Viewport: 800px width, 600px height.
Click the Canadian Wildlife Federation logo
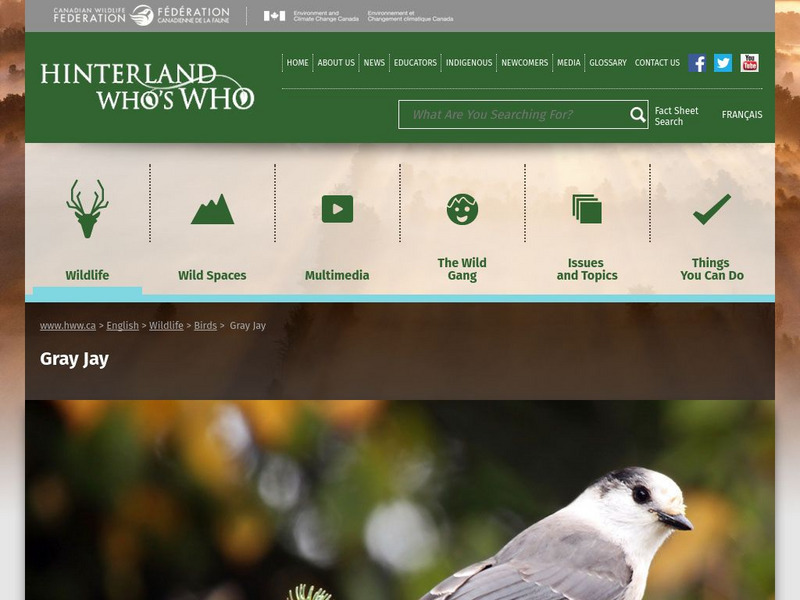pyautogui.click(x=141, y=15)
